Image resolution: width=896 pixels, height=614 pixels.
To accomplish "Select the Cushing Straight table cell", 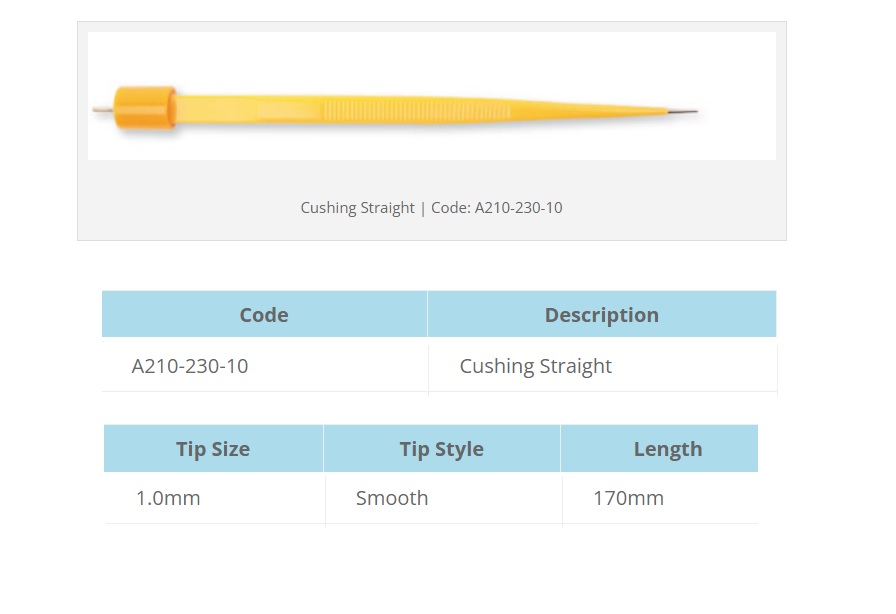I will pyautogui.click(x=535, y=366).
